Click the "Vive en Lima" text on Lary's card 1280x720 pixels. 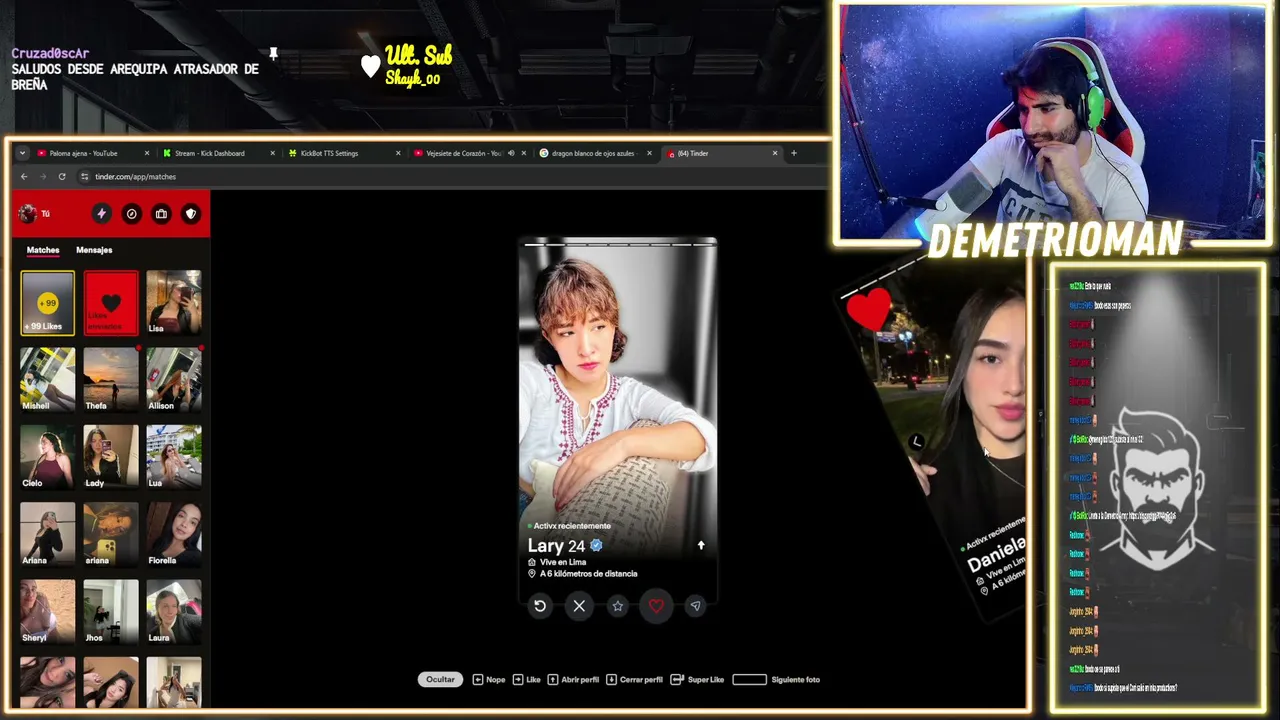[563, 562]
